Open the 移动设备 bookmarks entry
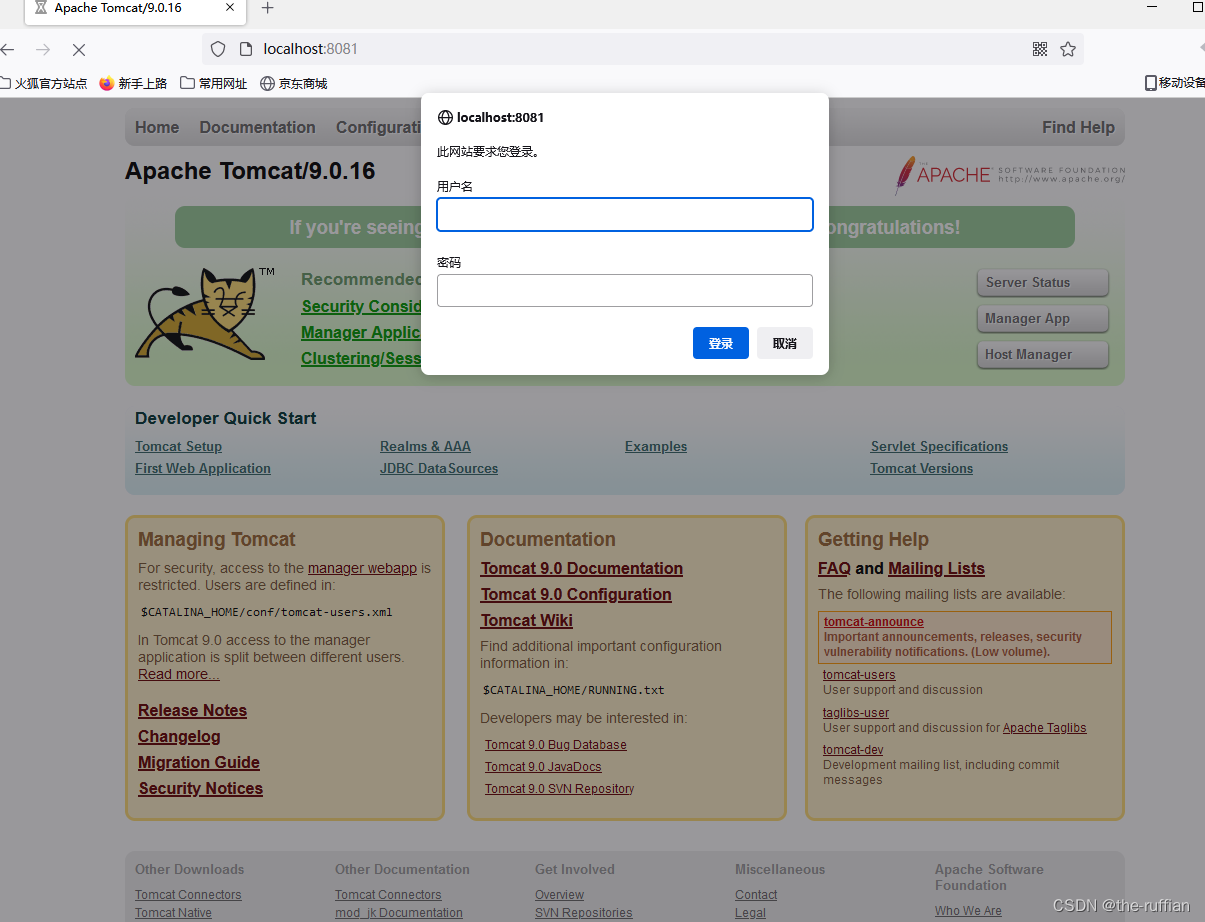The image size is (1205, 922). click(x=1175, y=83)
